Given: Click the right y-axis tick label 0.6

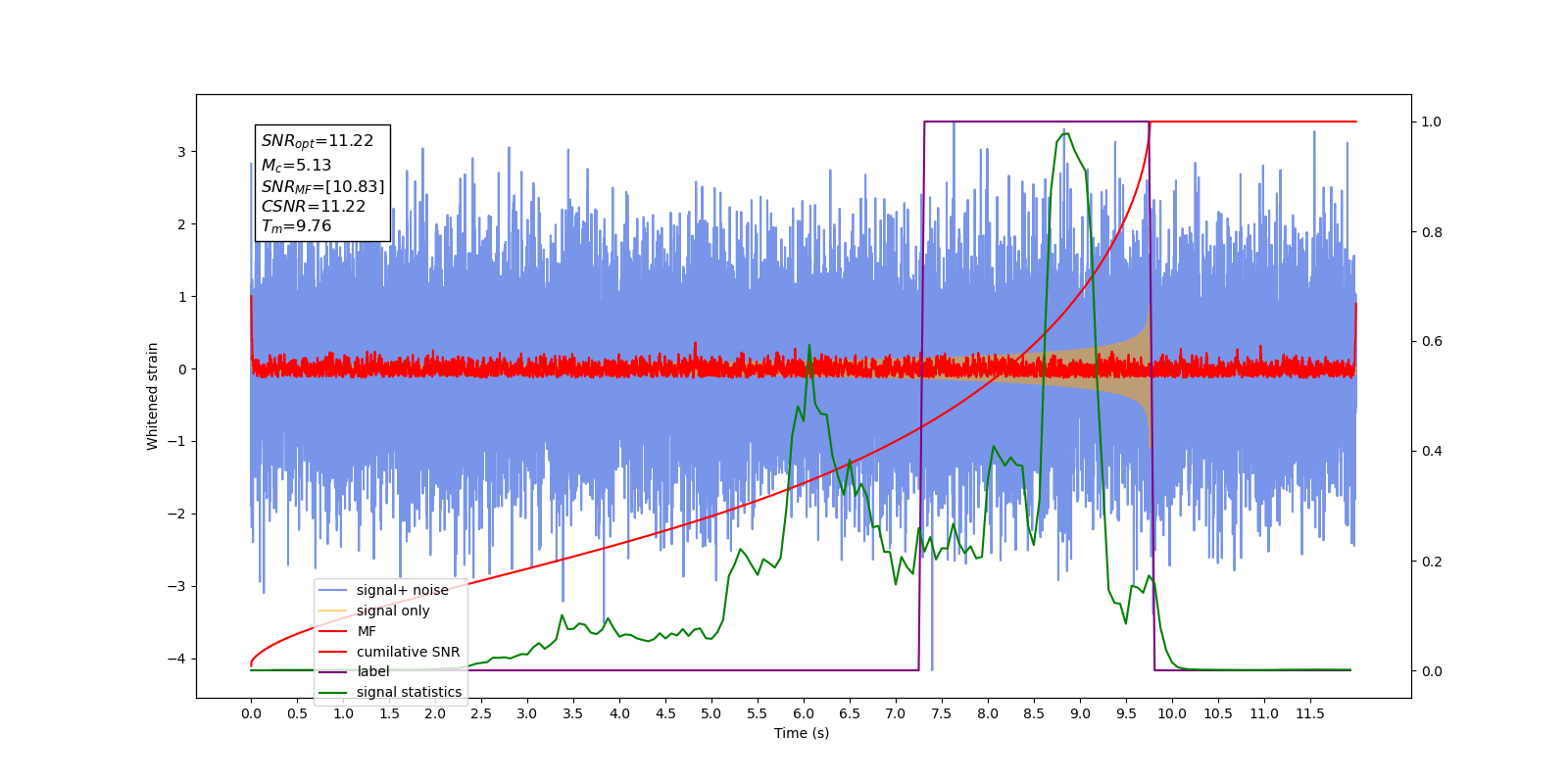Looking at the screenshot, I should tap(1432, 342).
